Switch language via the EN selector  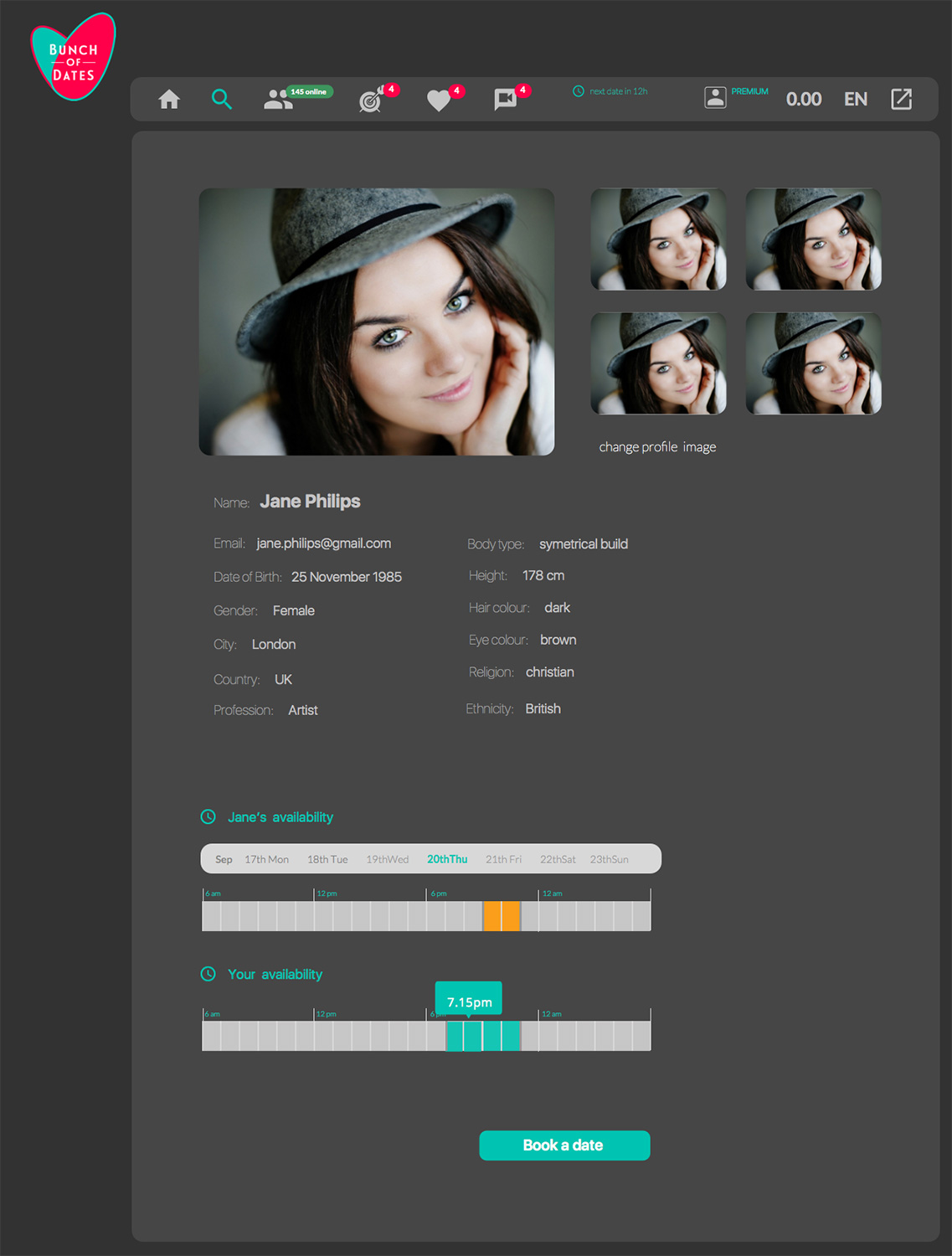(855, 99)
